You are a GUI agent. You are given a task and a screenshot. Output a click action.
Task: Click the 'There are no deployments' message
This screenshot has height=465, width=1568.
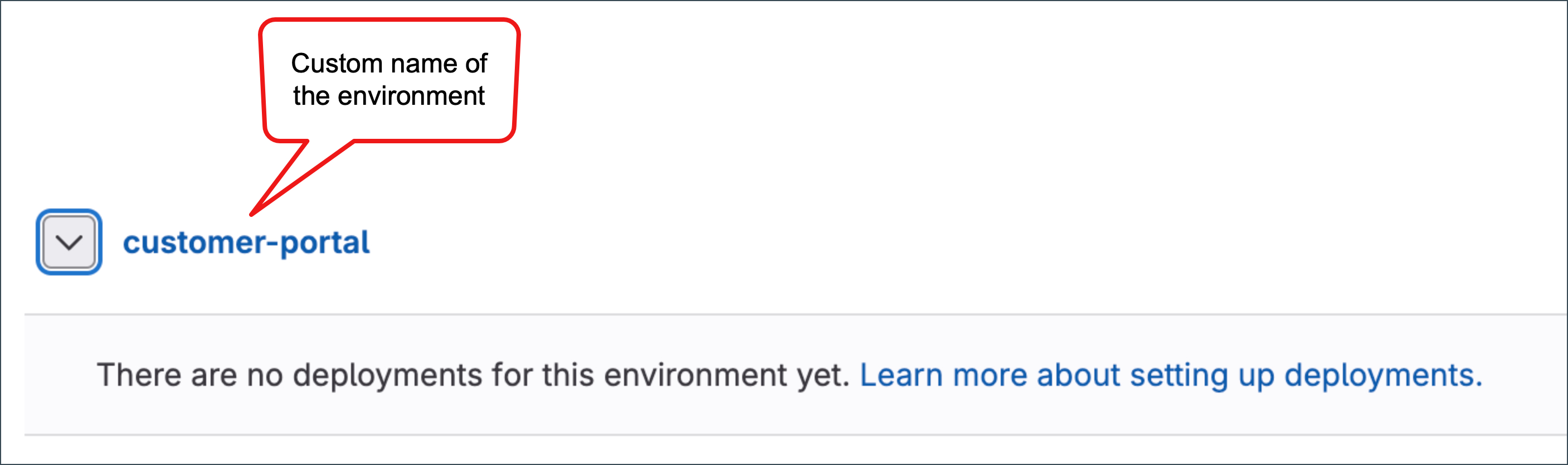(473, 375)
